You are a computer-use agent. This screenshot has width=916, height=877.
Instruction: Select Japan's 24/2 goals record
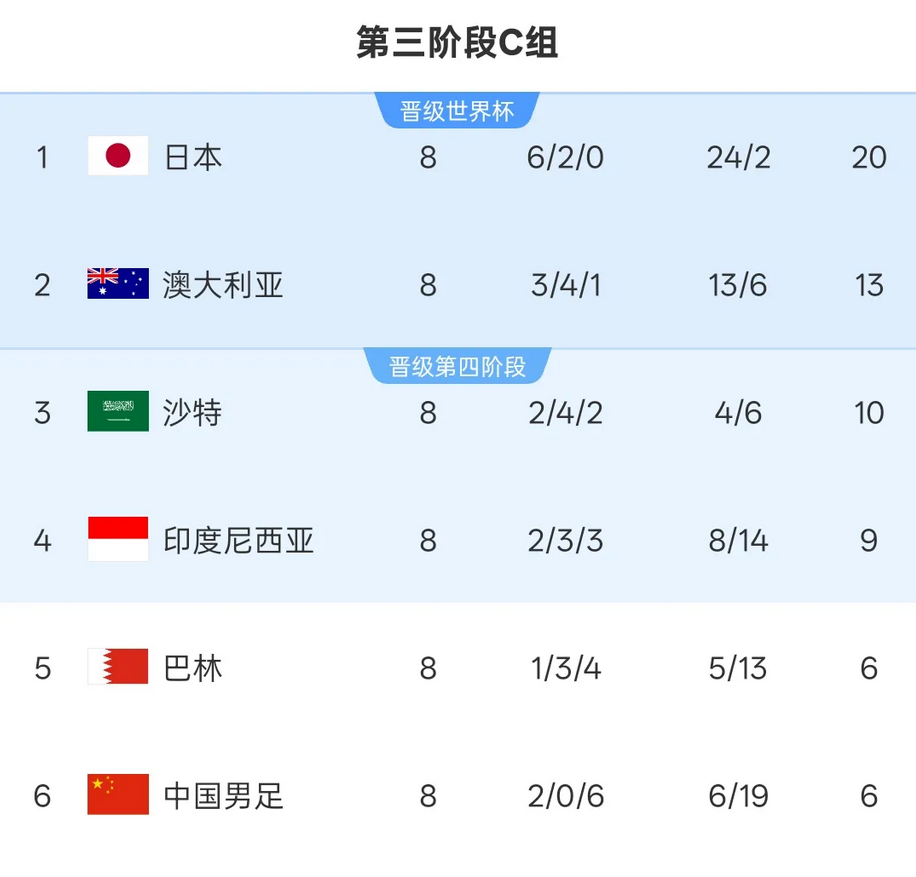(x=738, y=158)
